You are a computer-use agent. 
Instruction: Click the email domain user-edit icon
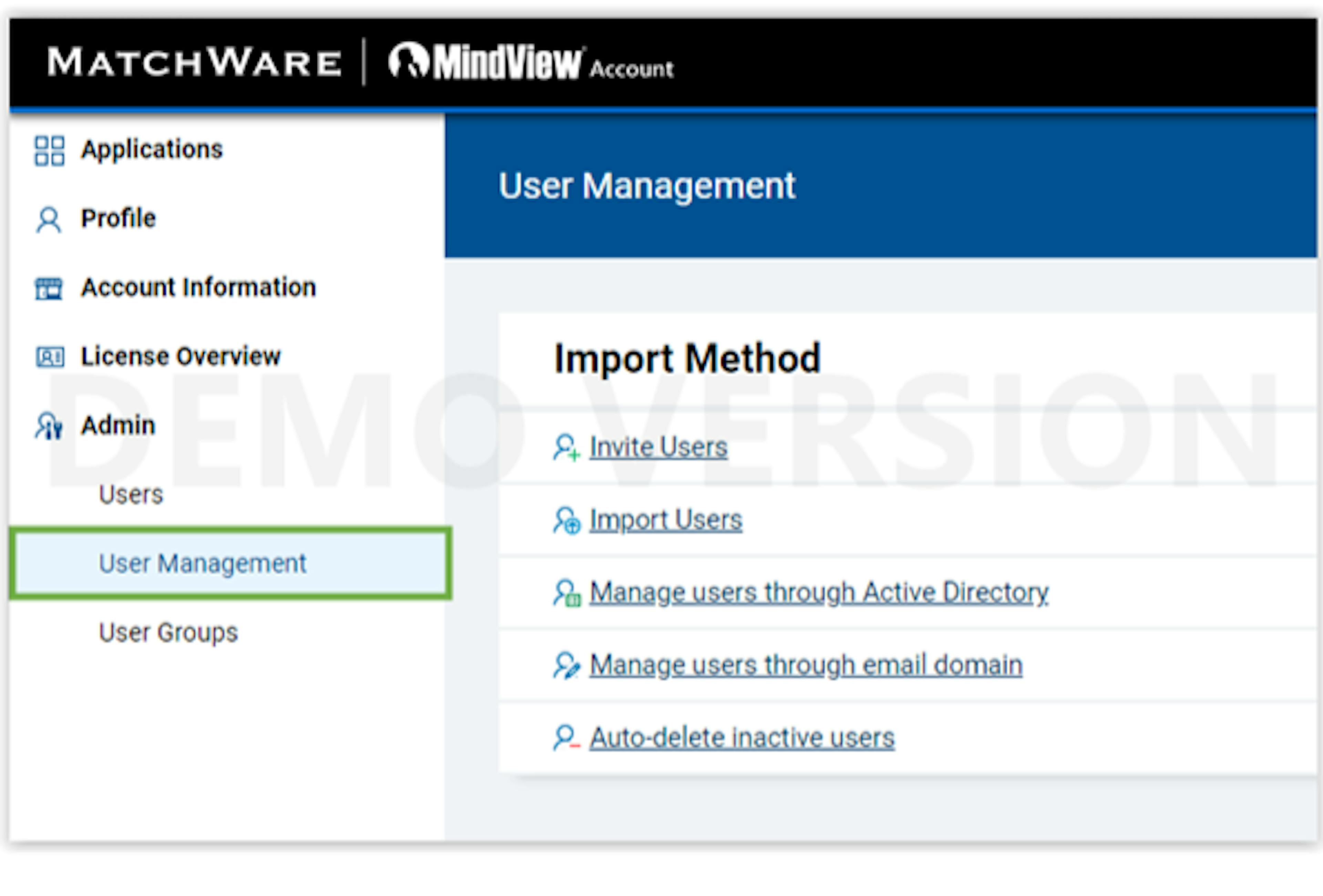566,666
